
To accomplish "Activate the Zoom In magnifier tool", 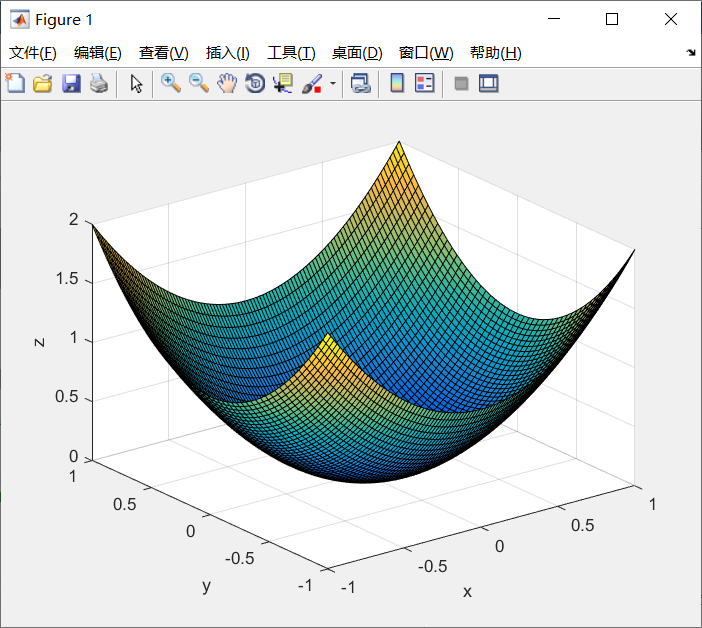I will click(x=171, y=83).
